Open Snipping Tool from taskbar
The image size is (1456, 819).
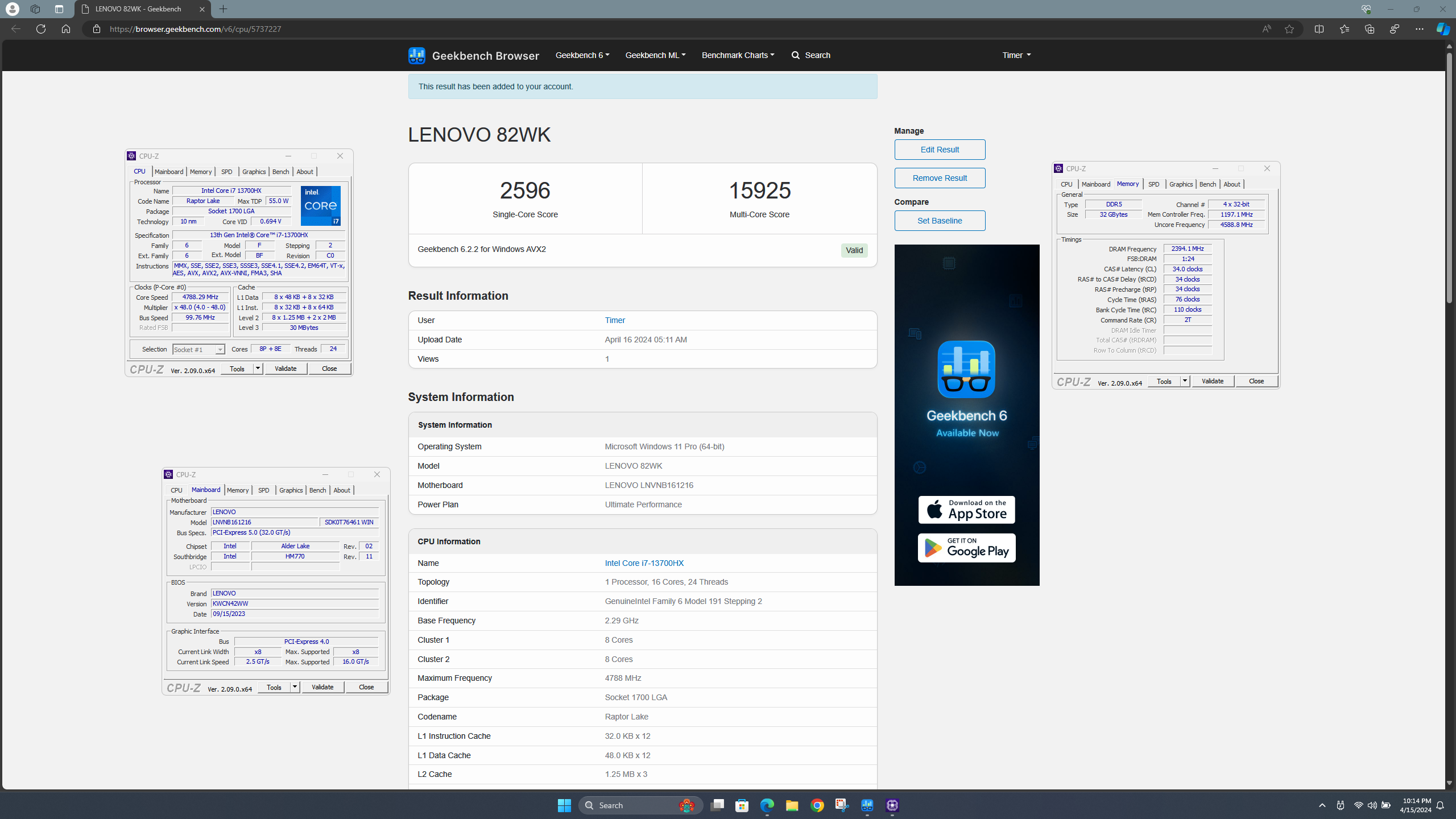[842, 805]
